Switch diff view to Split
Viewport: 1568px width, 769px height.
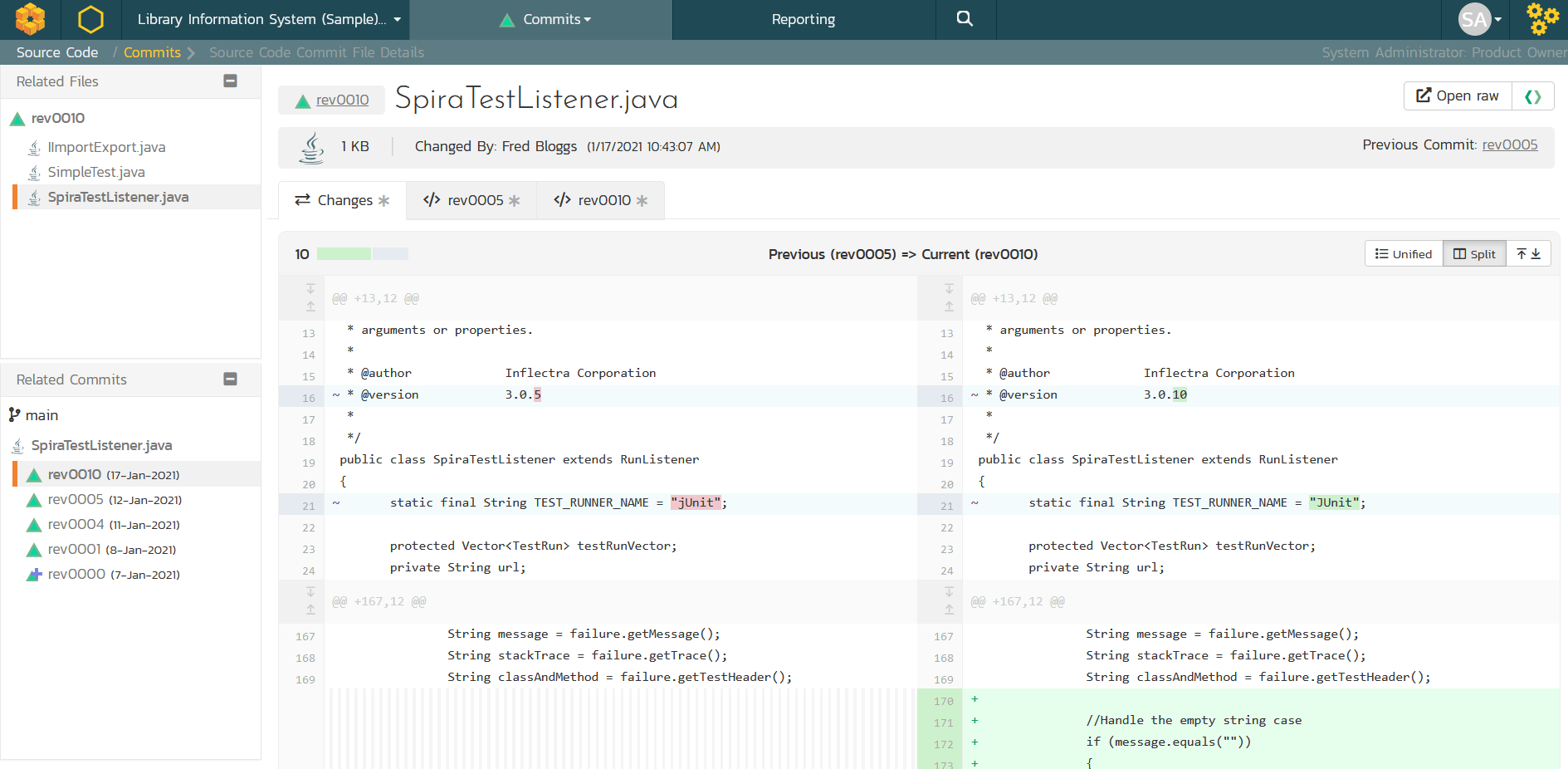[1474, 254]
